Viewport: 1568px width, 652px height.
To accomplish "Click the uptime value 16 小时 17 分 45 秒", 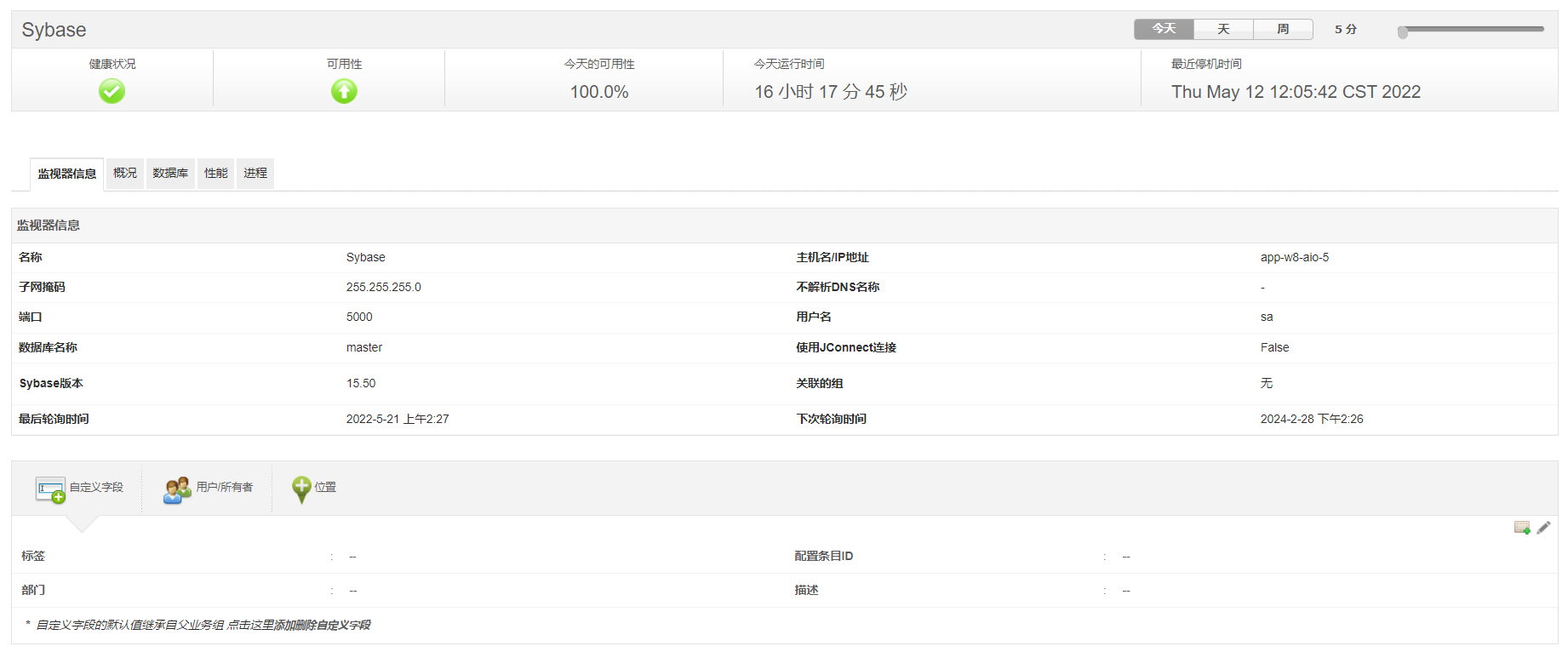I will point(831,92).
